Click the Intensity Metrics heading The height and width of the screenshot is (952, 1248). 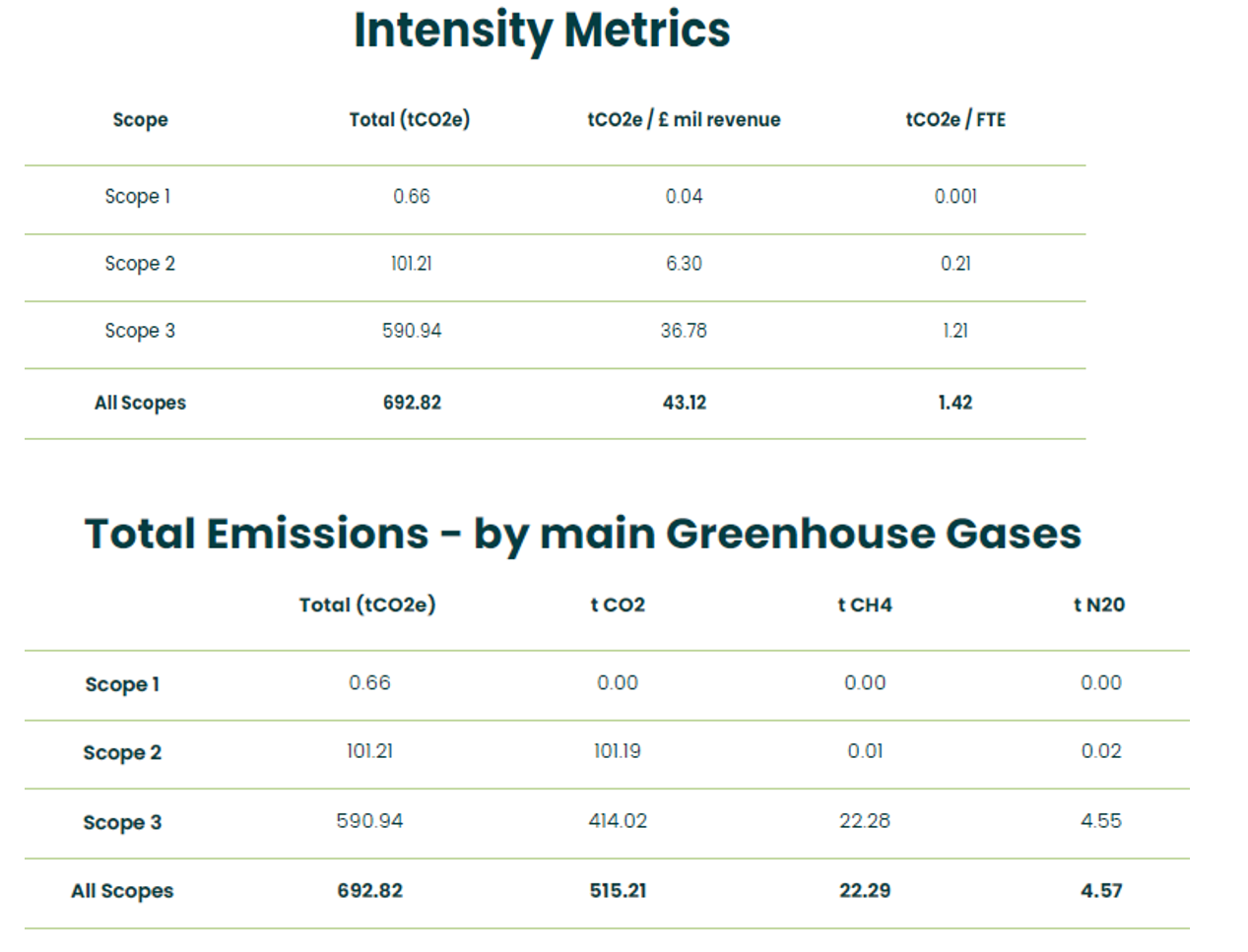[542, 31]
